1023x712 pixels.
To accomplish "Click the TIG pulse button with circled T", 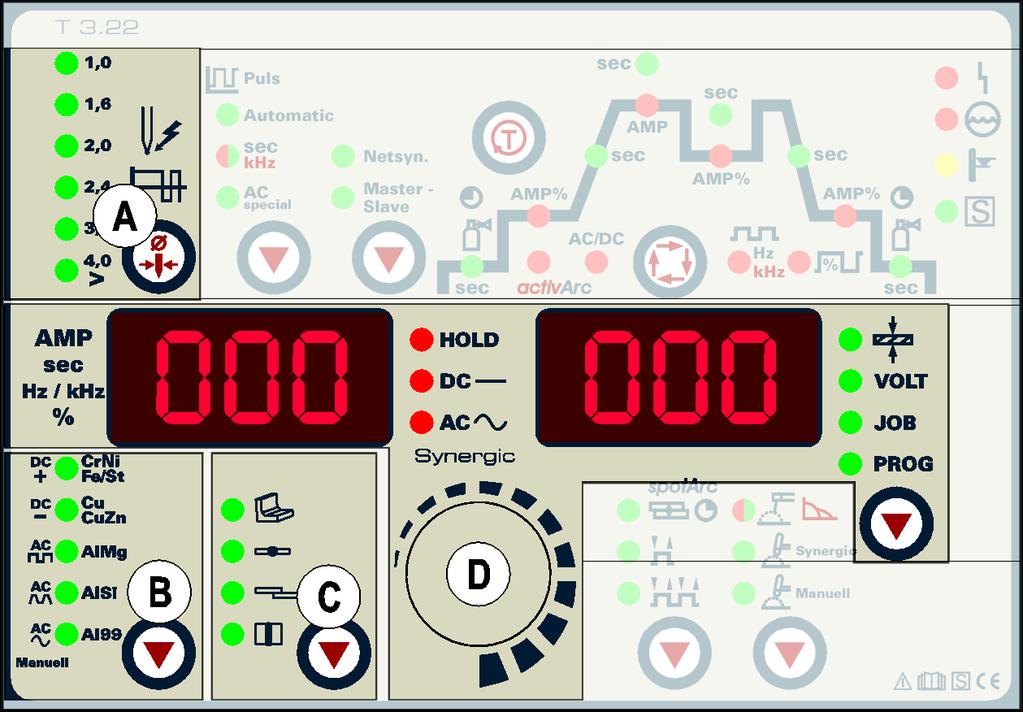I will click(x=508, y=138).
